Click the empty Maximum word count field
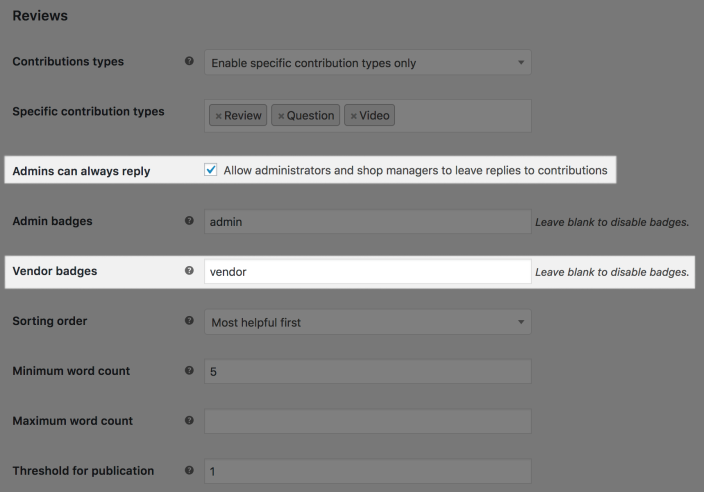This screenshot has height=492, width=704. 367,422
